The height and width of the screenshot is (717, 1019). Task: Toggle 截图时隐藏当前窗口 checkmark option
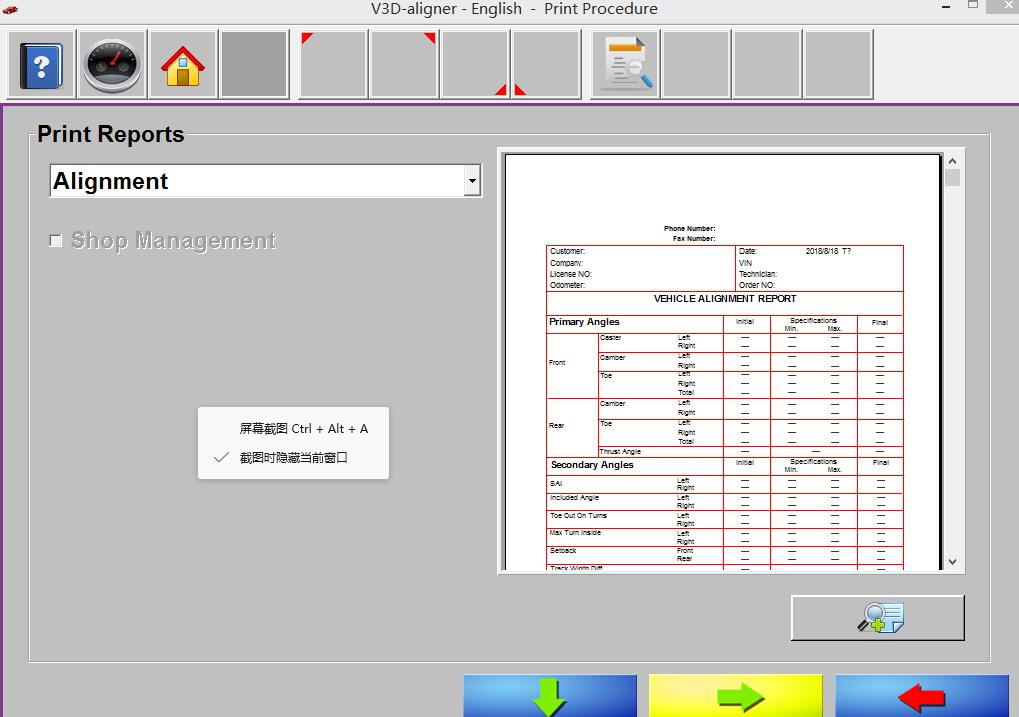tap(293, 458)
